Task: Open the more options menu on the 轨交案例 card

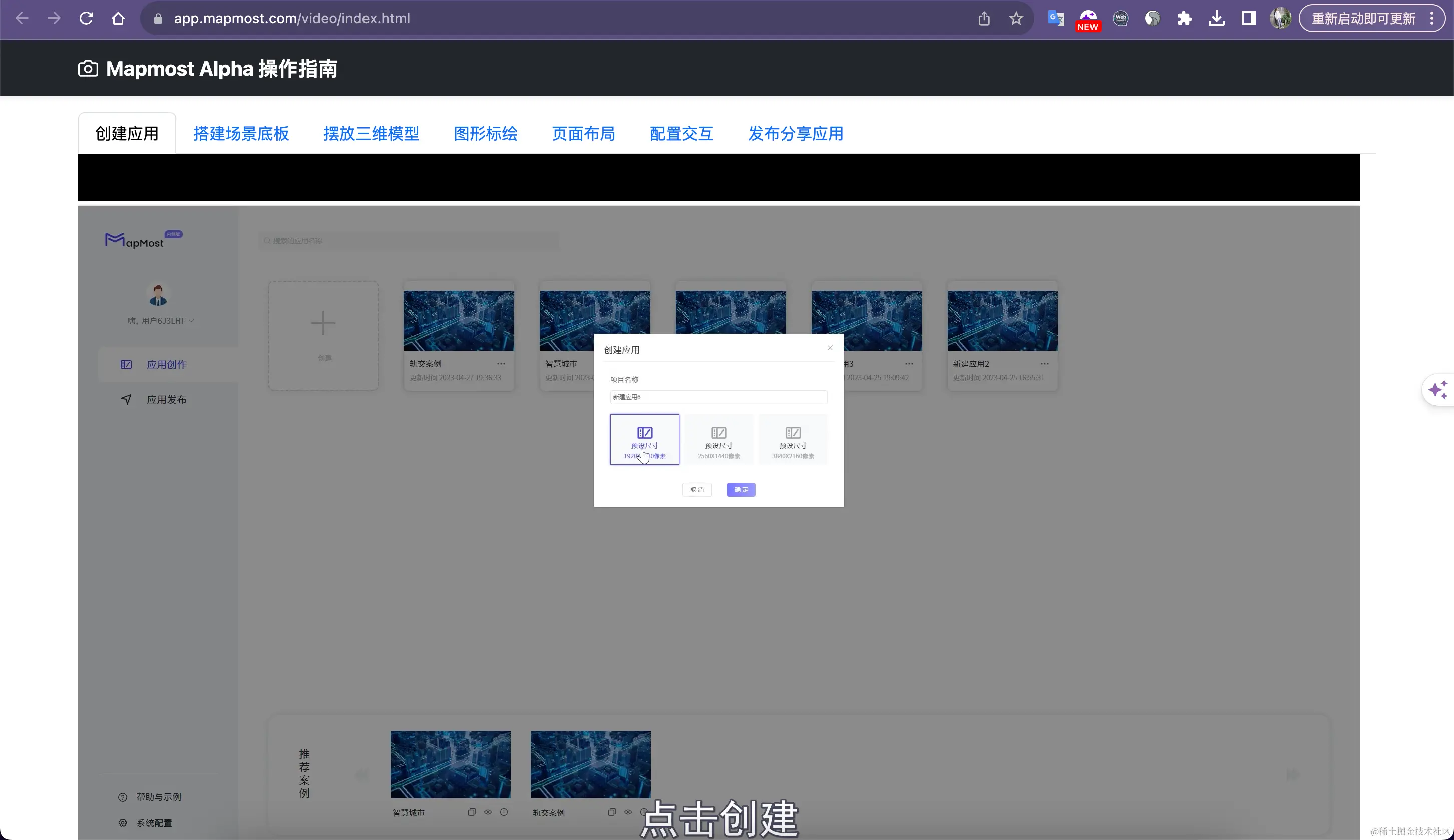Action: coord(501,364)
